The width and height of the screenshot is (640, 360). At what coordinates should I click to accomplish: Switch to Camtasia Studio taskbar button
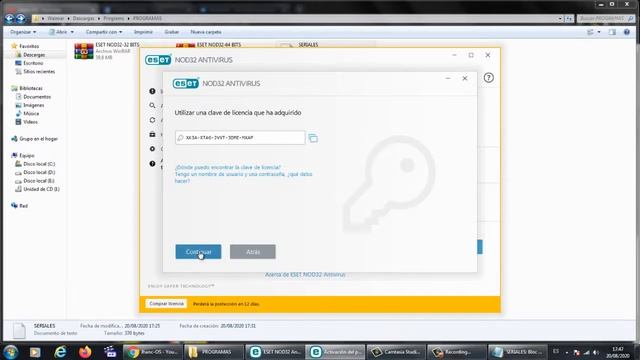(x=396, y=352)
